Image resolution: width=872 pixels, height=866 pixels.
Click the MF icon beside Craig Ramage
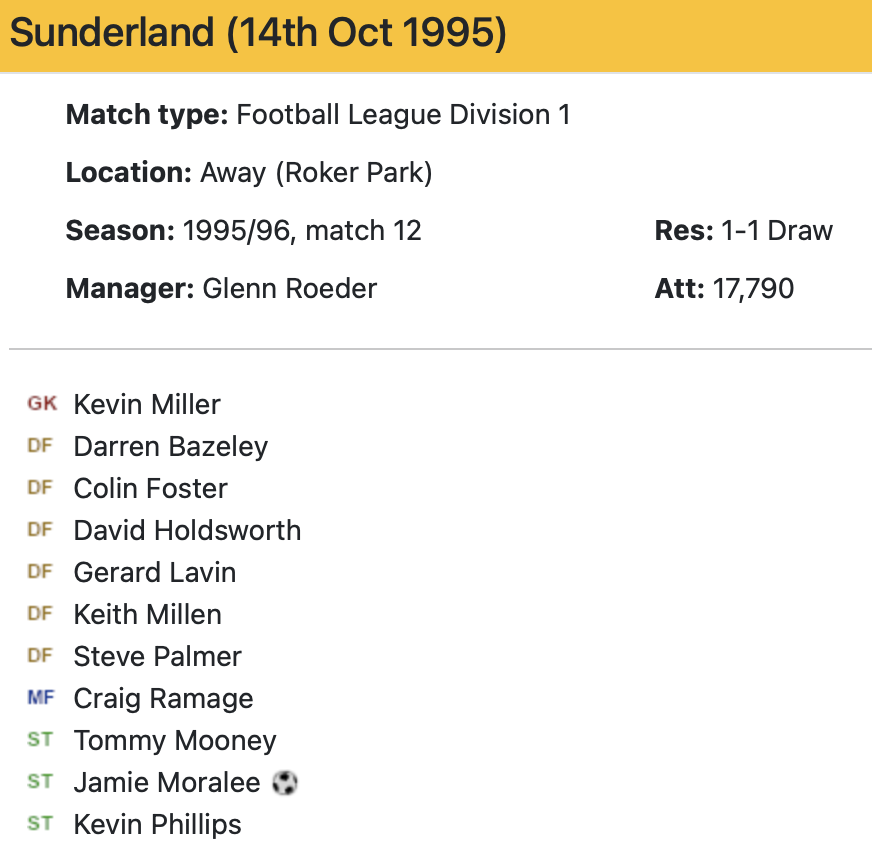tap(41, 698)
